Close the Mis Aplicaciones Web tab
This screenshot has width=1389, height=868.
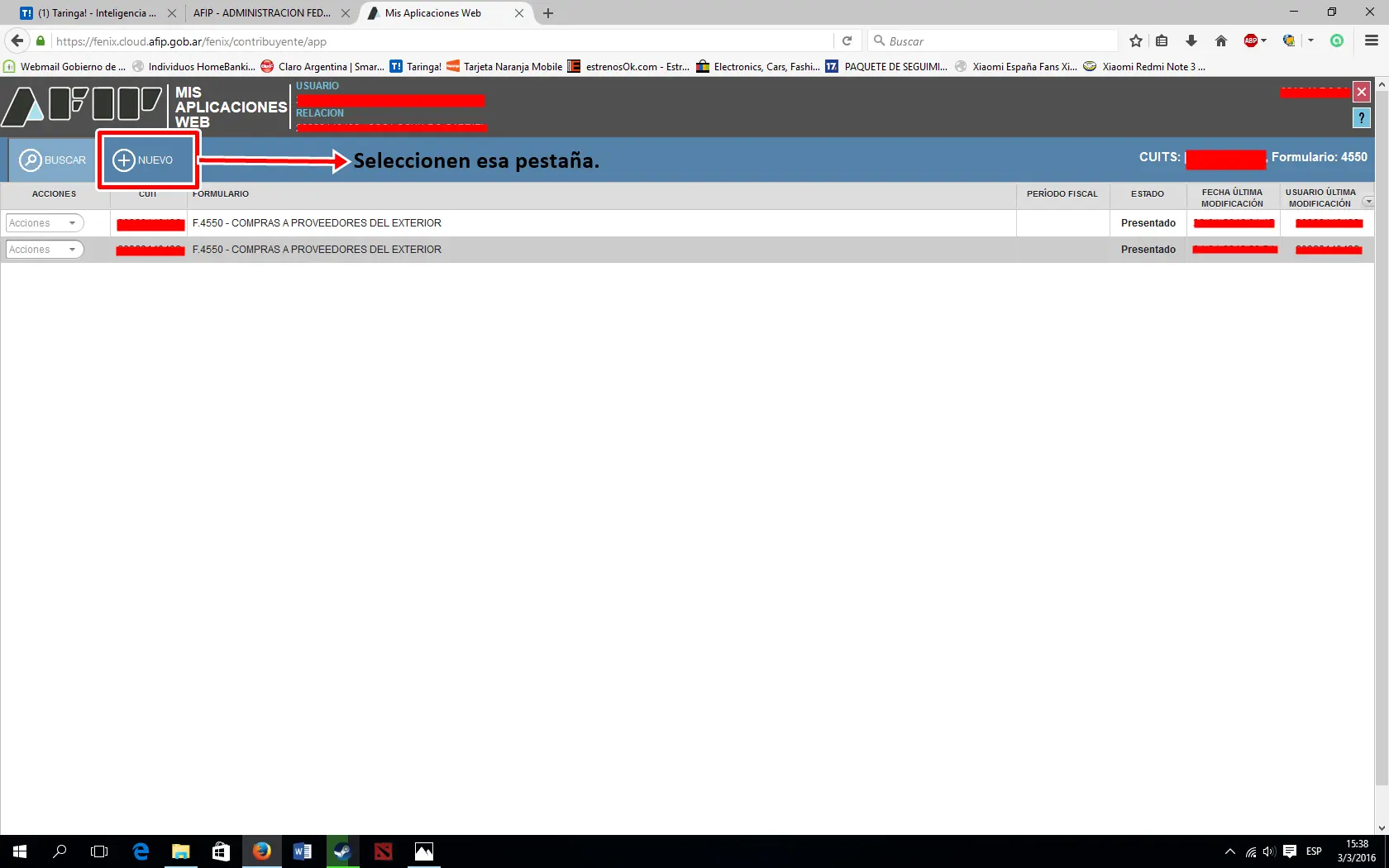pos(519,13)
